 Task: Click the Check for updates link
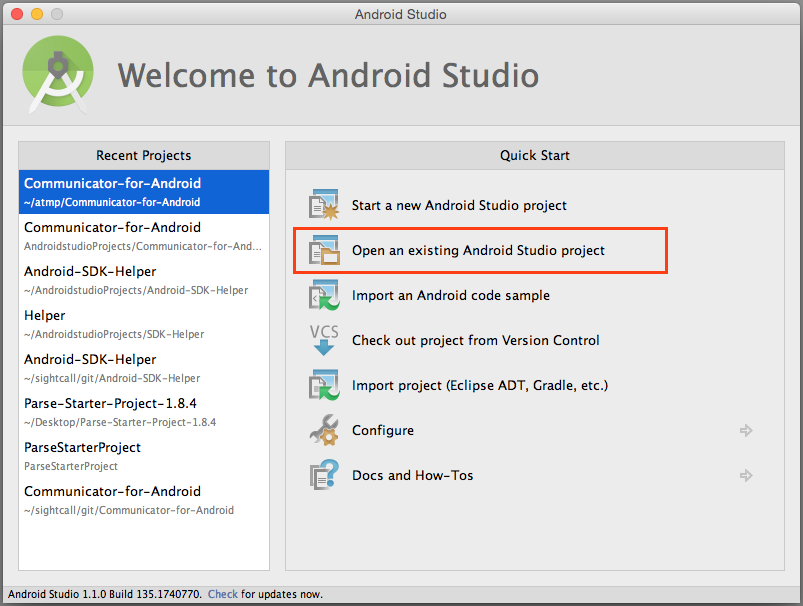(222, 594)
